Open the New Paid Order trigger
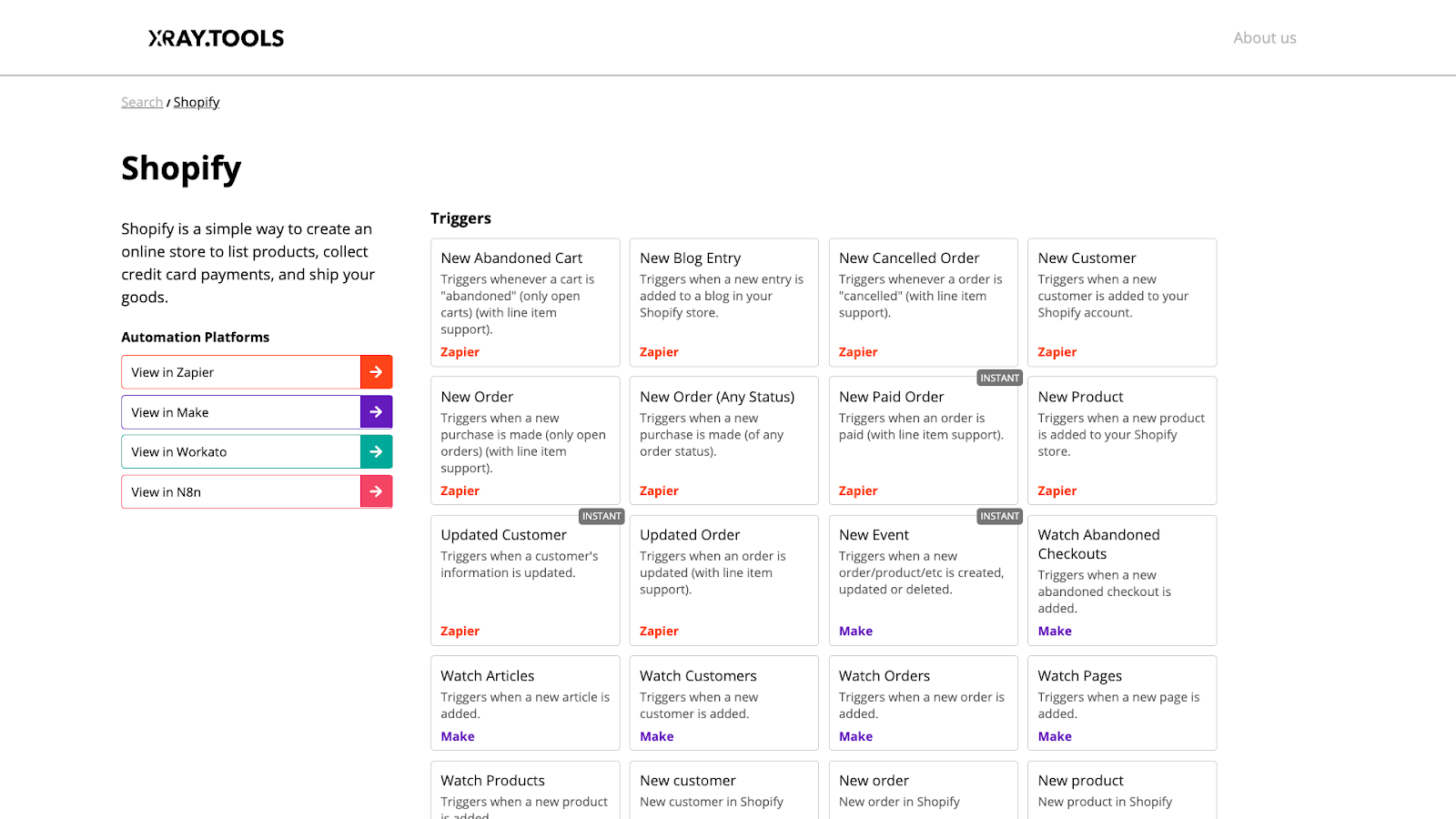This screenshot has width=1456, height=819. [923, 440]
